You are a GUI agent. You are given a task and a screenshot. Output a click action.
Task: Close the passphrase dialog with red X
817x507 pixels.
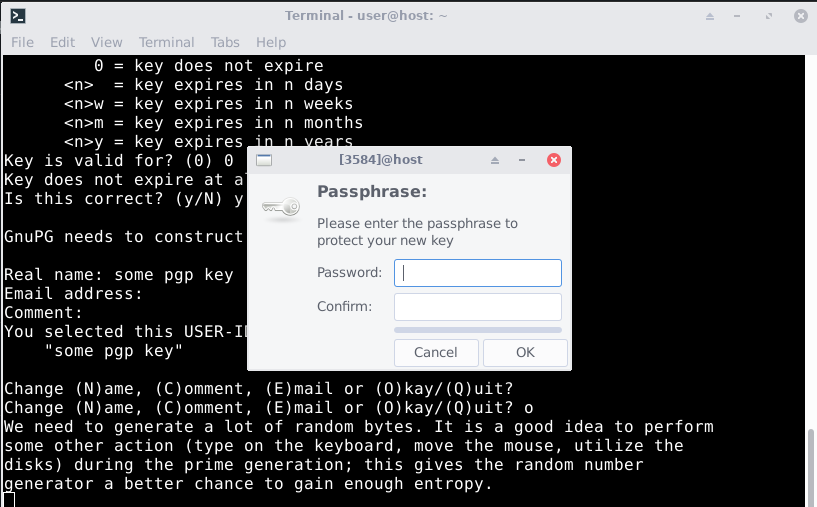point(554,160)
